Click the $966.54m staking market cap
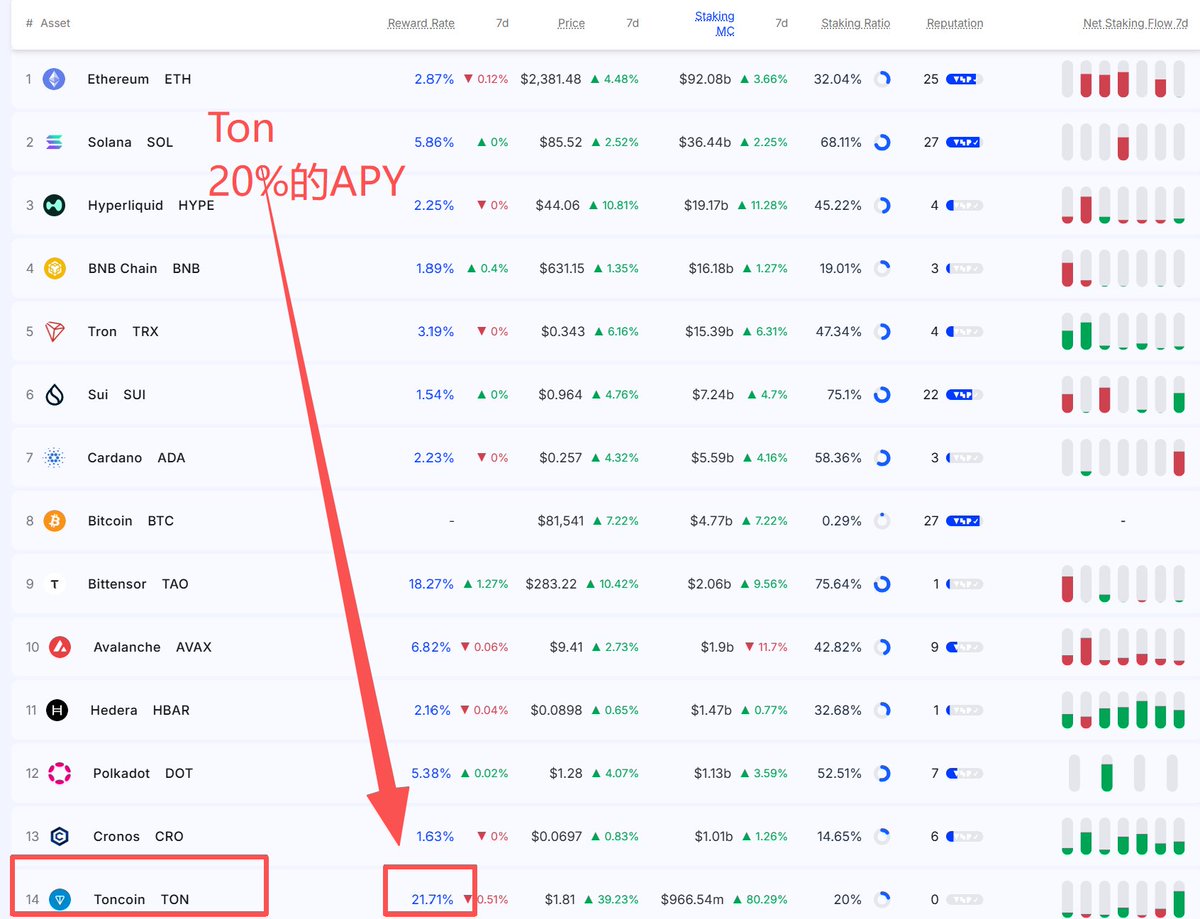Screen dimensions: 1200x919 tap(693, 899)
